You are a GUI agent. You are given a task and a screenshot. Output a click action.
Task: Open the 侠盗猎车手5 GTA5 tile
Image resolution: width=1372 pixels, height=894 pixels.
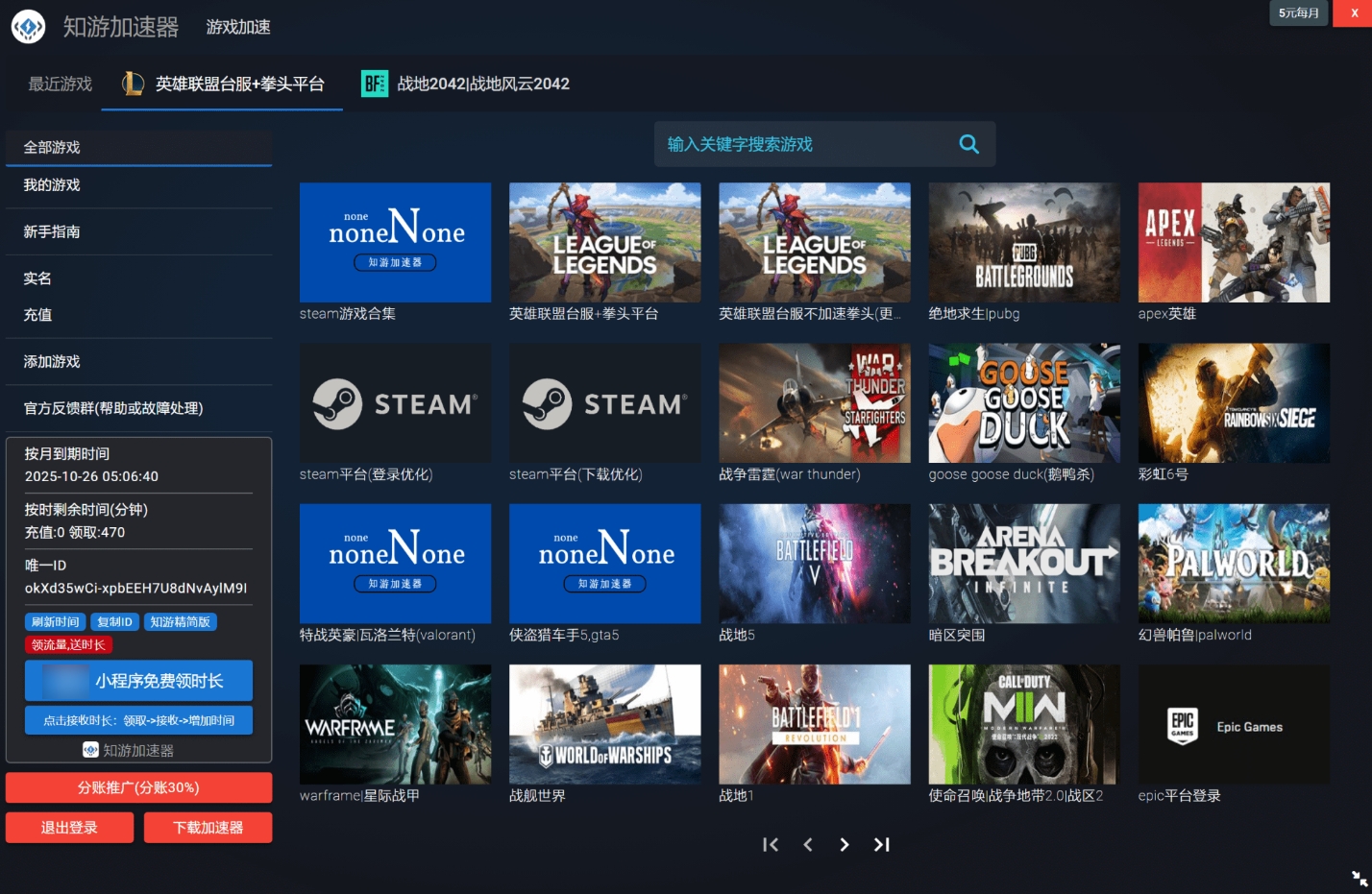click(604, 564)
